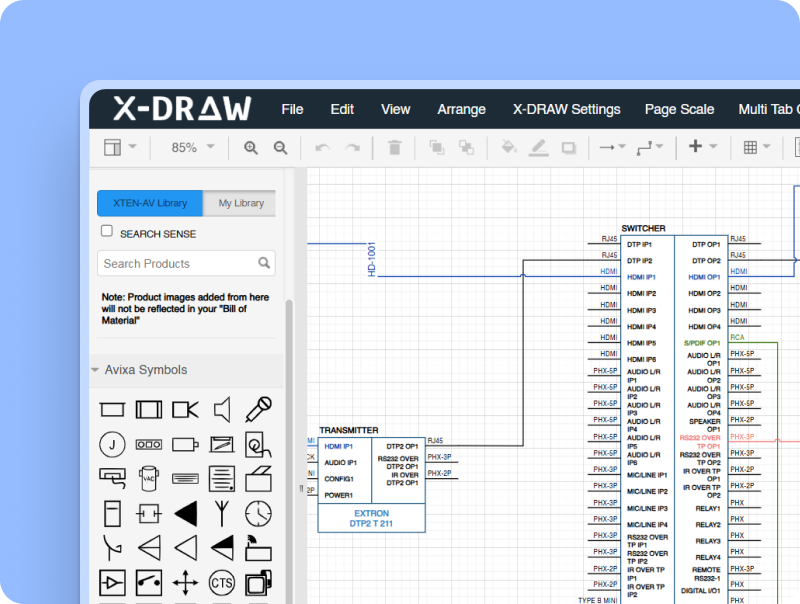Click the Search Products field
800x604 pixels.
(186, 263)
